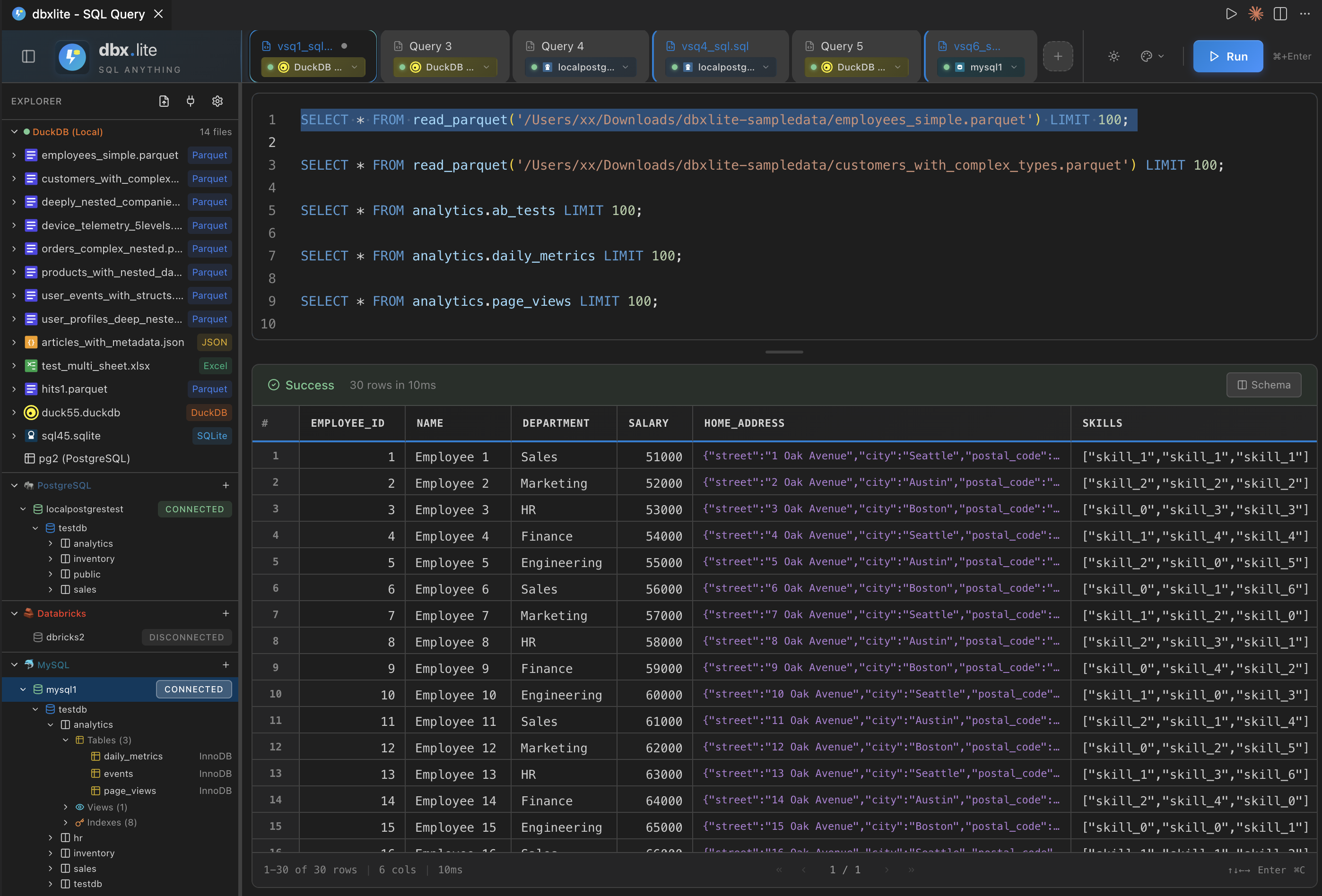Click the last page arrow in results pagination

point(911,870)
